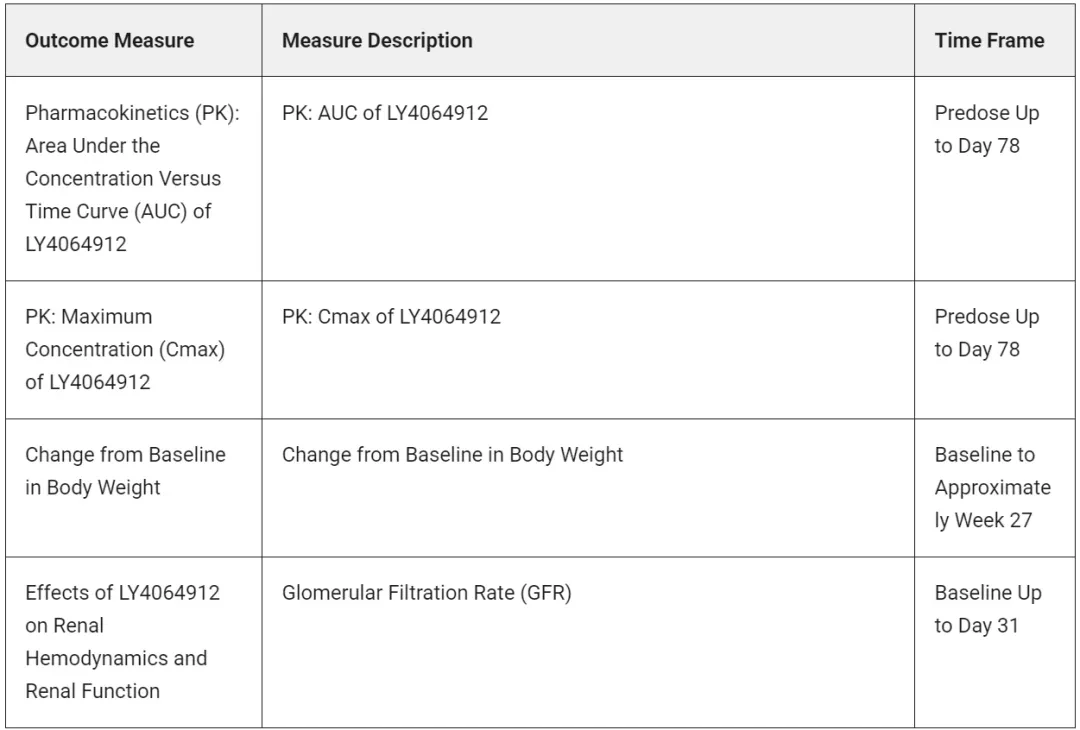Click 'Renal Function' text in last row
Screen dimensions: 1080x730
pos(93,691)
